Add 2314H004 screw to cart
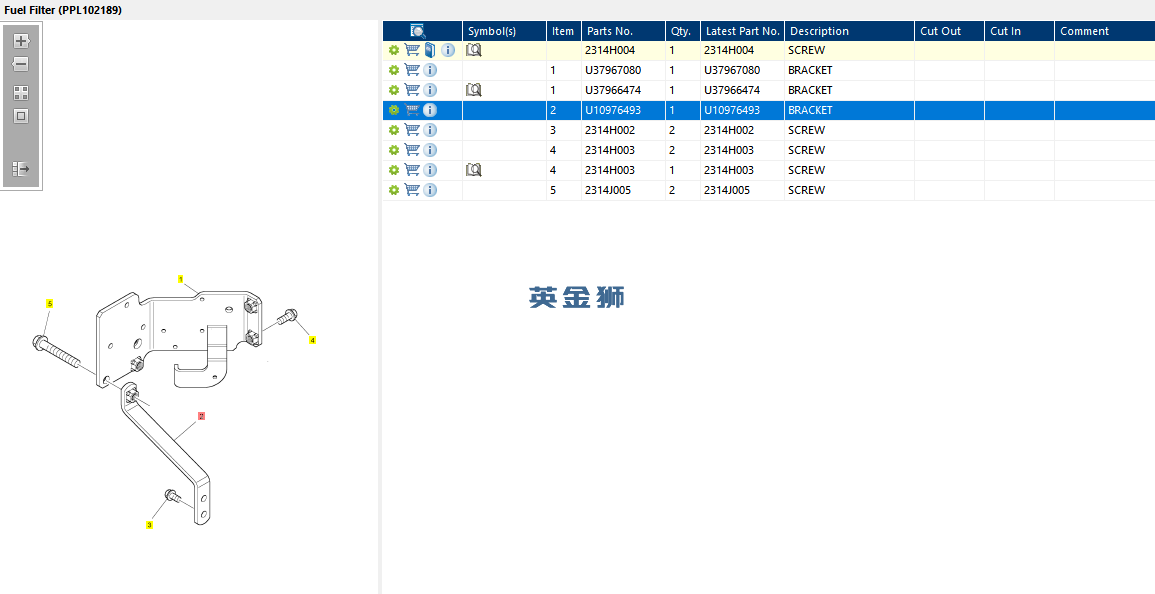Screen dimensions: 1155x594 pyautogui.click(x=412, y=50)
